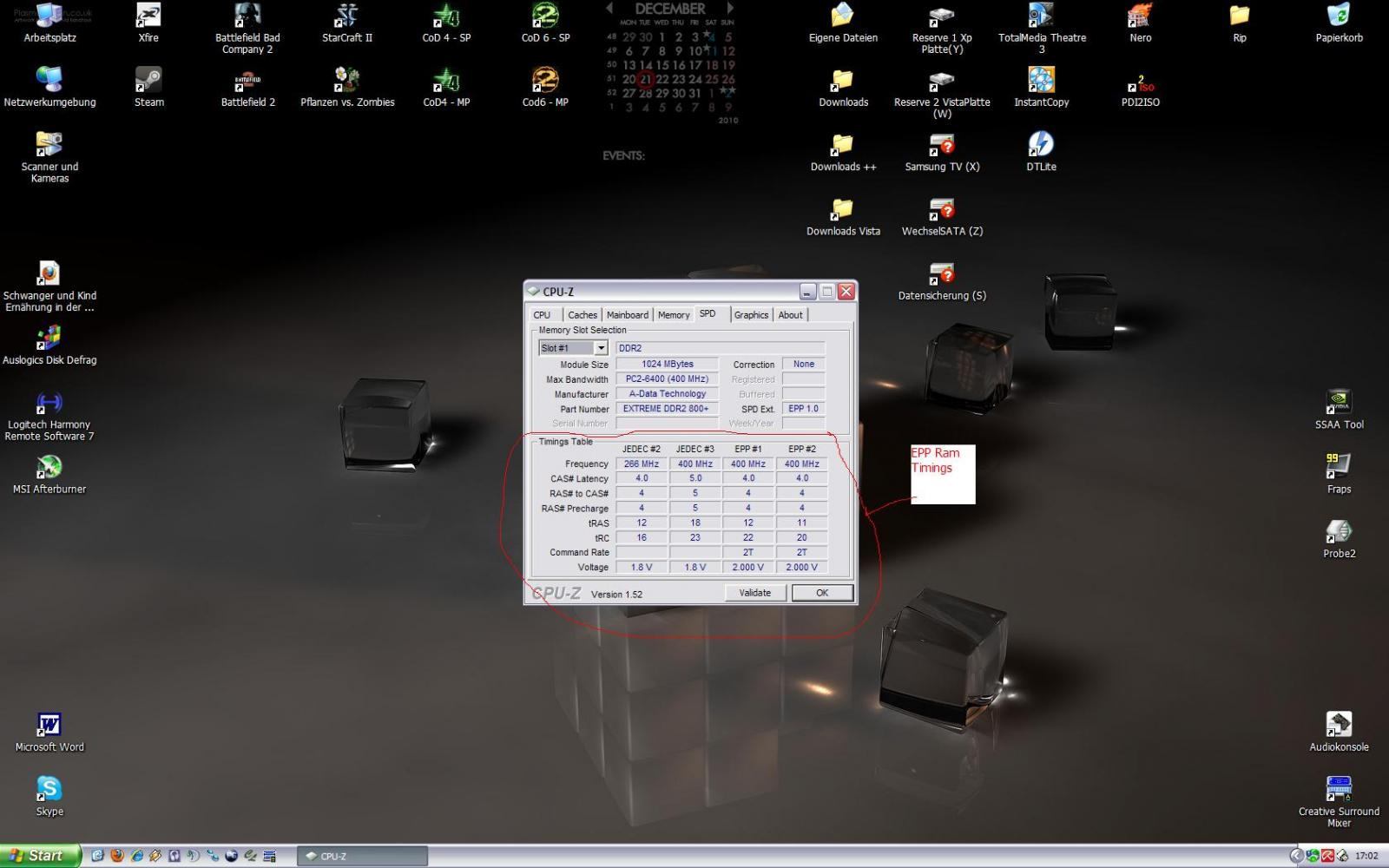This screenshot has width=1389, height=868.
Task: Launch Creative Surround Mixer
Action: [1339, 801]
